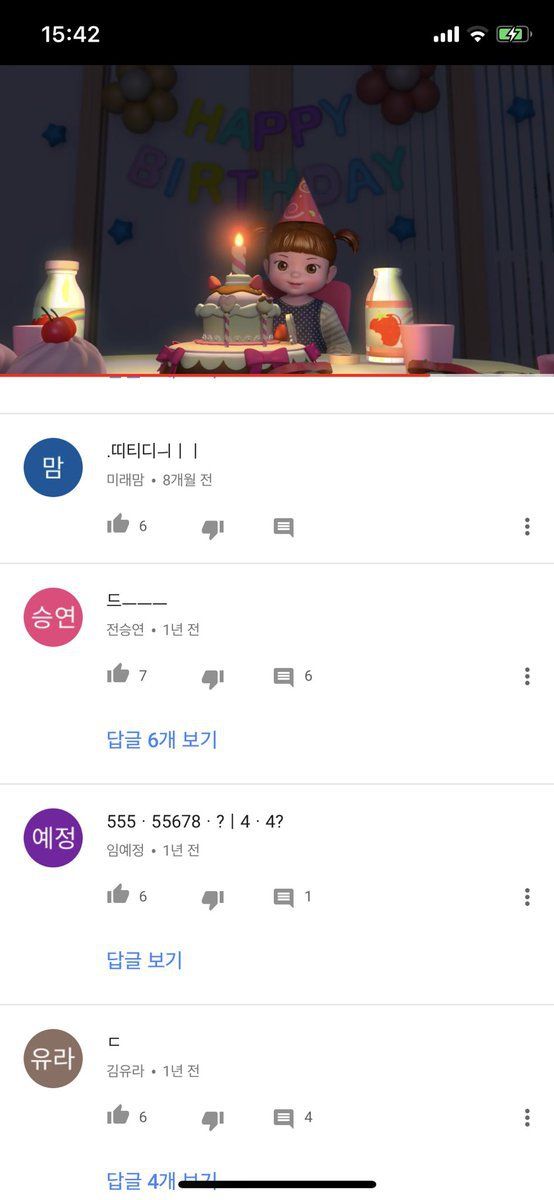Image resolution: width=554 pixels, height=1200 pixels.
Task: Open options menu for 김유라's comment
Action: [x=527, y=1117]
